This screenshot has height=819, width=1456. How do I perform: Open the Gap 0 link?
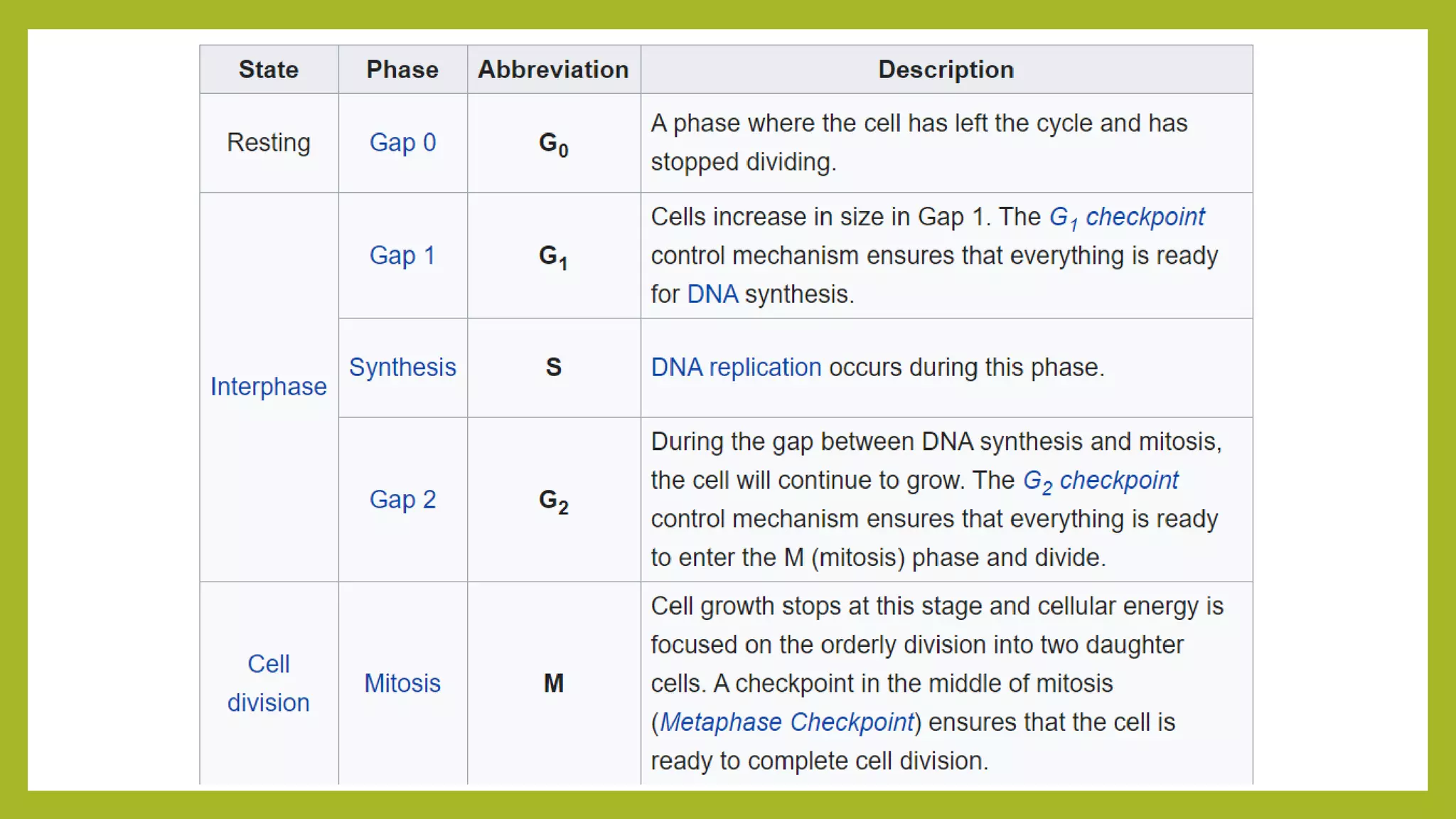(402, 143)
